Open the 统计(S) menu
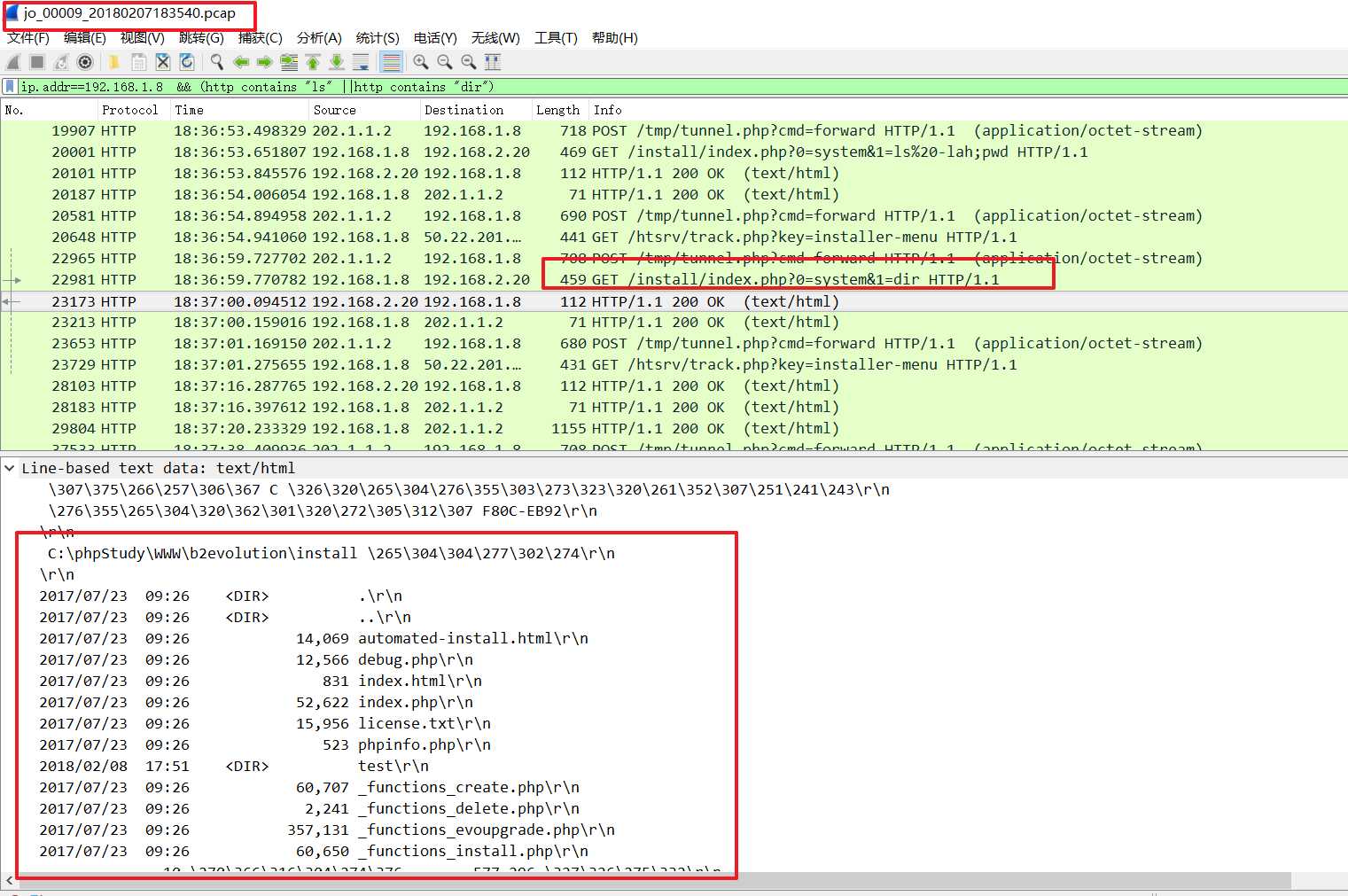Image resolution: width=1348 pixels, height=896 pixels. [378, 37]
